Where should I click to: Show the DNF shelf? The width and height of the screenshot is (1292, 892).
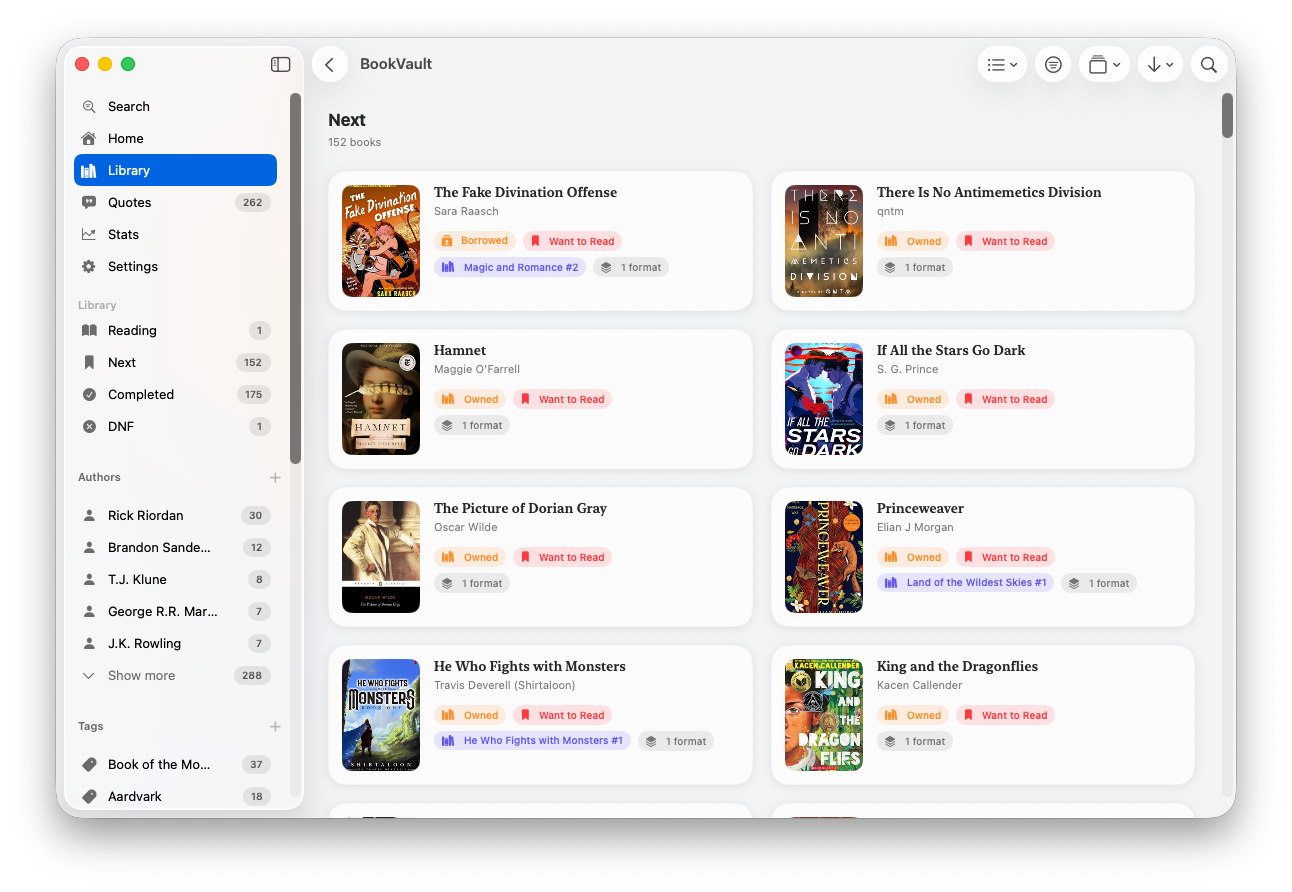(x=175, y=426)
